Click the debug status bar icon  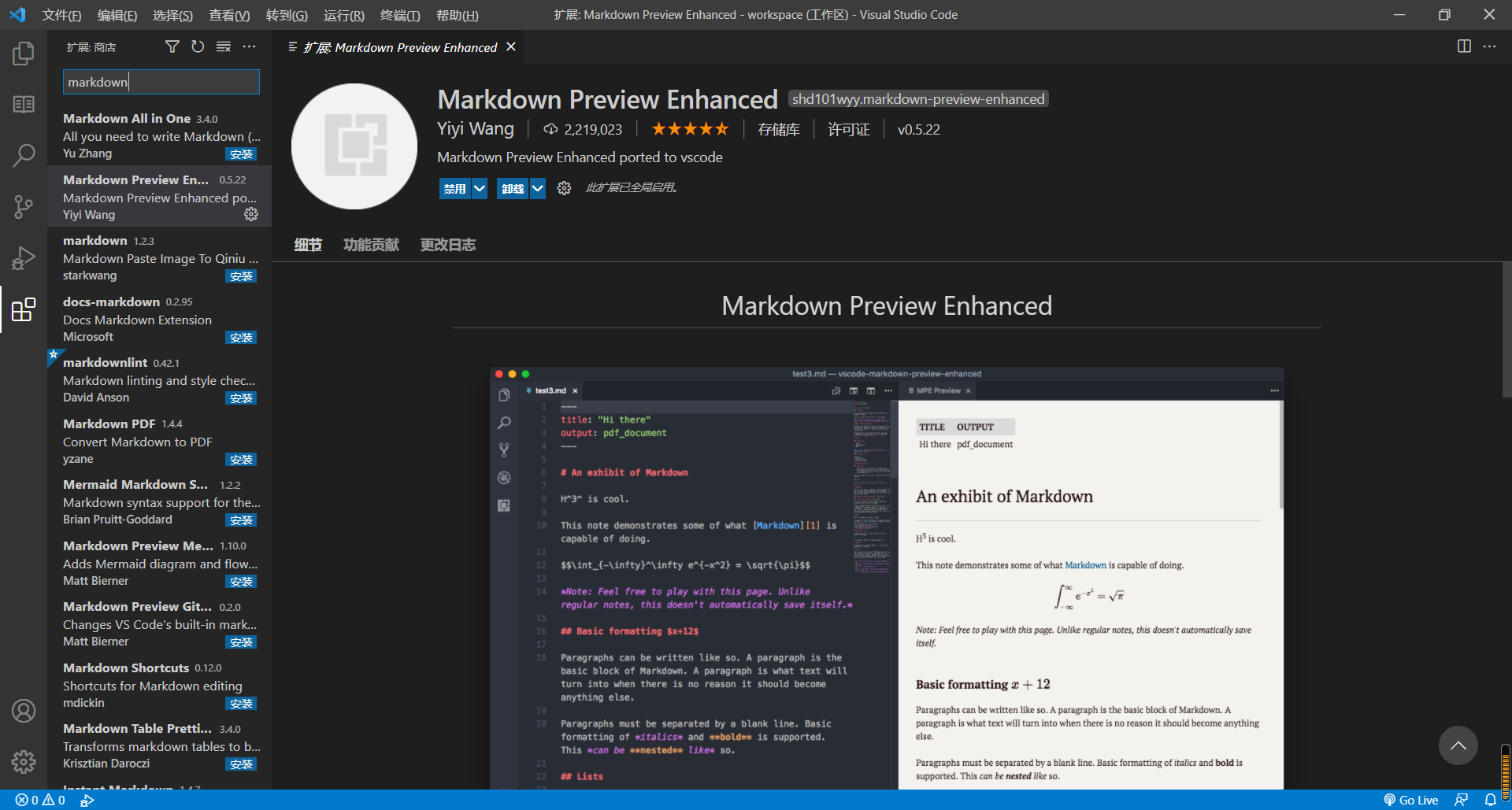pyautogui.click(x=87, y=800)
